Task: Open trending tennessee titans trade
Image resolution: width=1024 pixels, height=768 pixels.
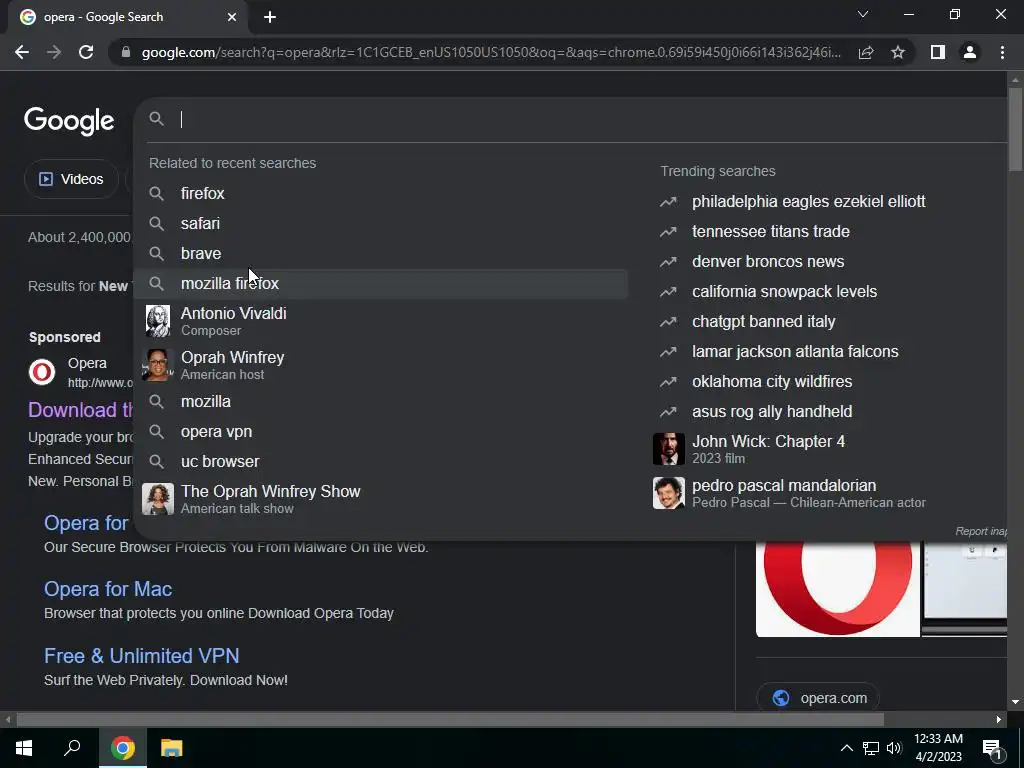Action: (x=771, y=231)
